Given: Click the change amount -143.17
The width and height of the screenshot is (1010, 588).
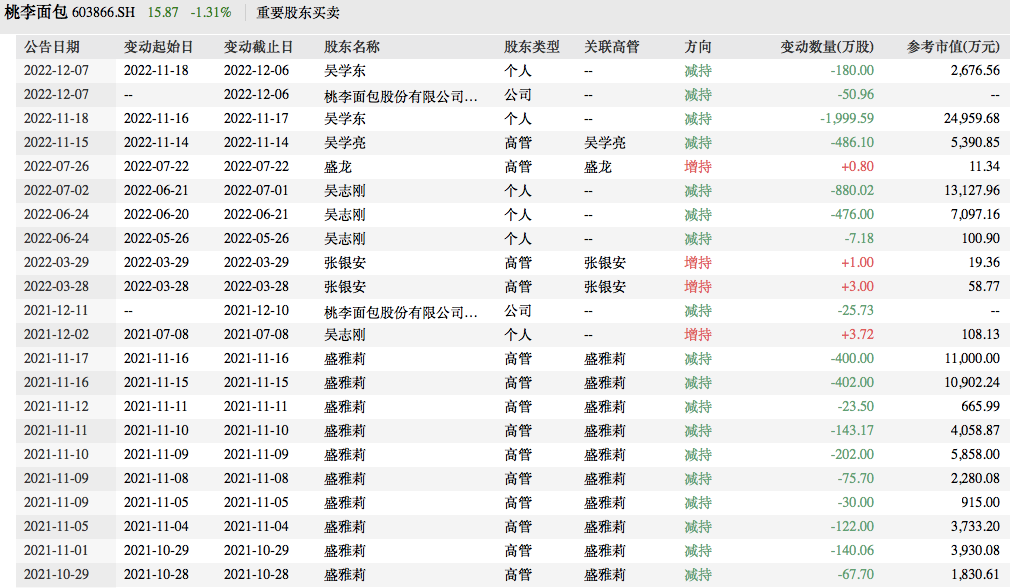Looking at the screenshot, I should tap(852, 430).
